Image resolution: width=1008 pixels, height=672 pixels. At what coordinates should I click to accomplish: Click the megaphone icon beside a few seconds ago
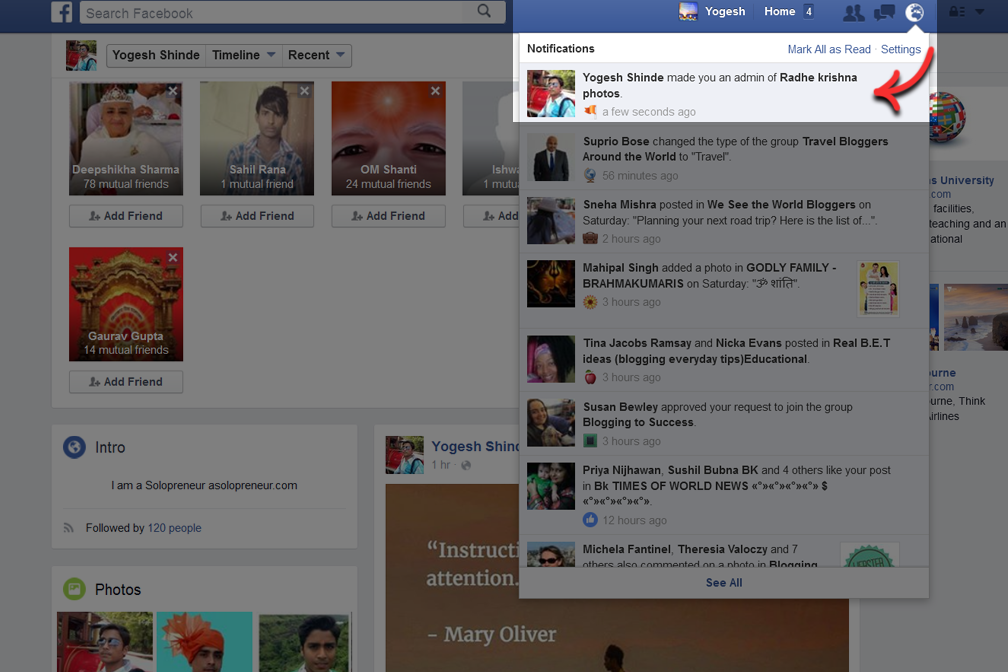(590, 111)
